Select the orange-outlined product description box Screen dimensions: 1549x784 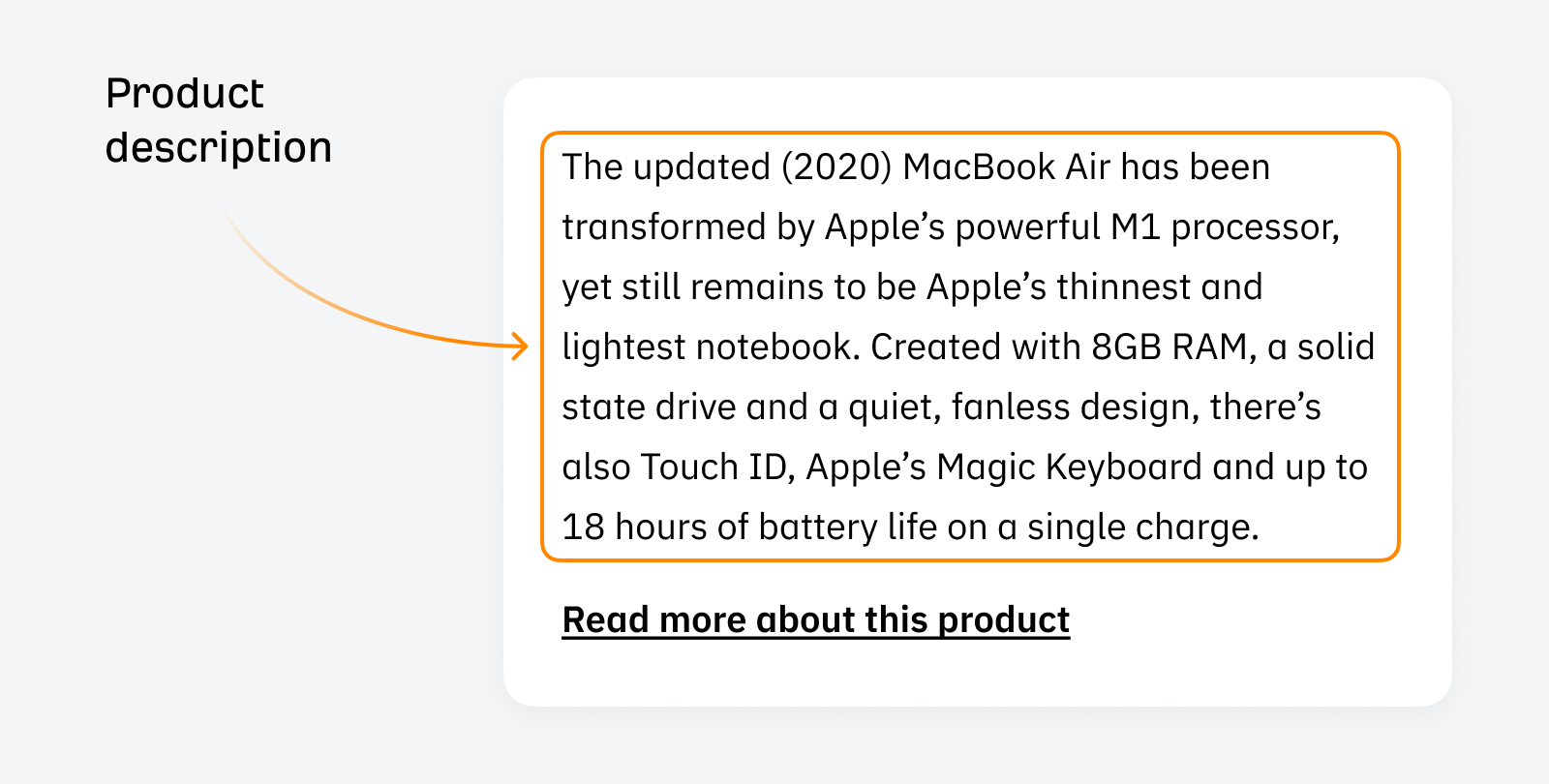(970, 346)
